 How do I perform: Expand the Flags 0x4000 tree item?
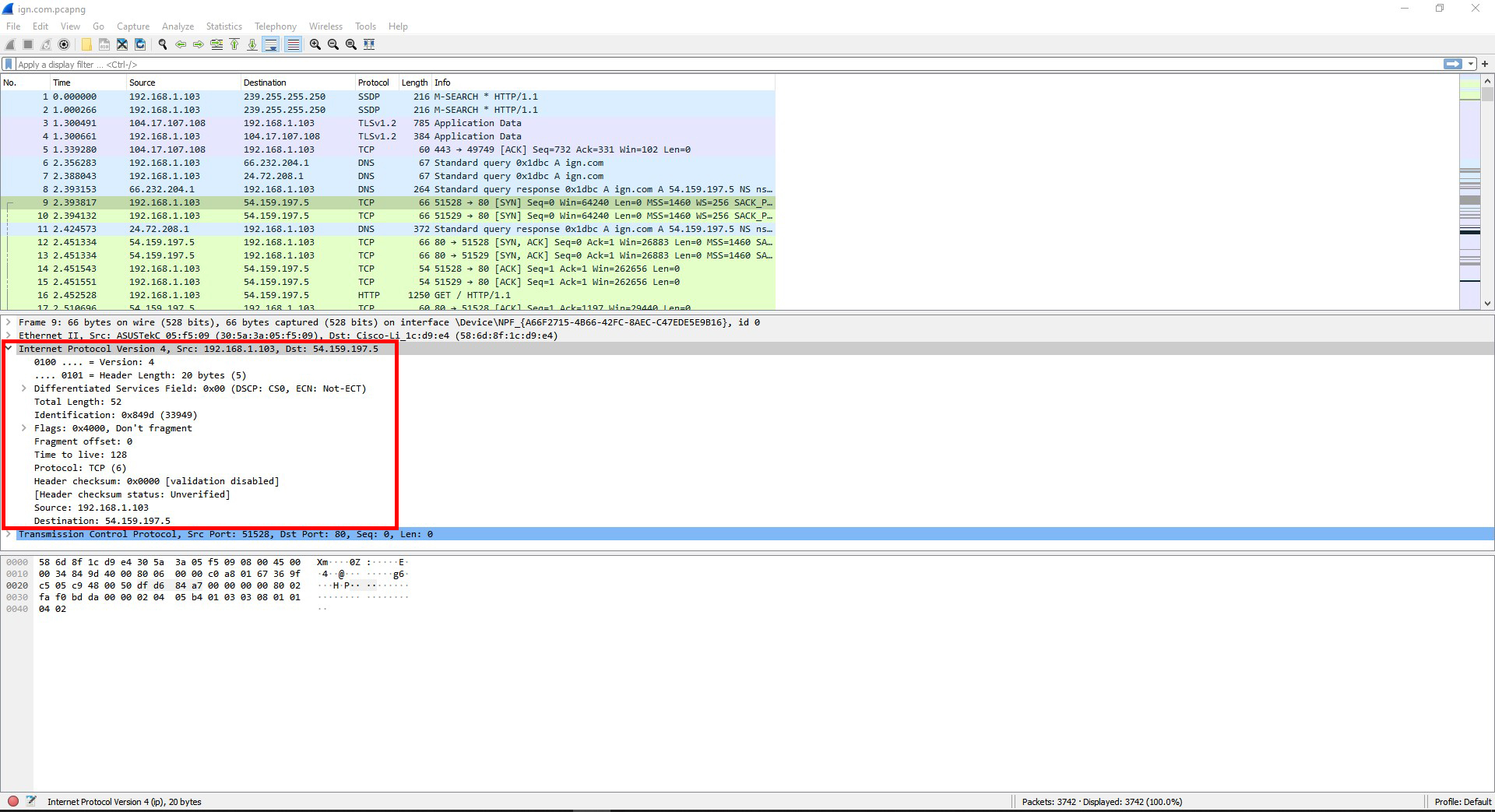[x=24, y=428]
